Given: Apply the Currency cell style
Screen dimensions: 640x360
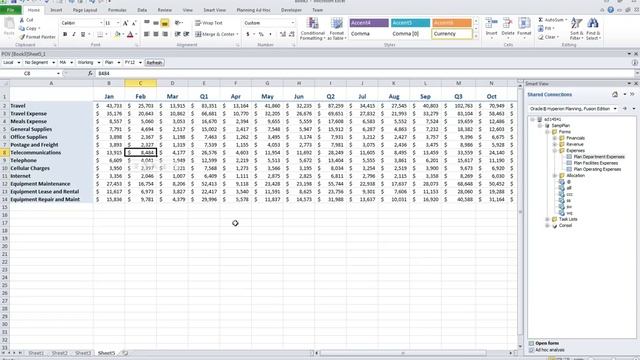Looking at the screenshot, I should (x=451, y=34).
